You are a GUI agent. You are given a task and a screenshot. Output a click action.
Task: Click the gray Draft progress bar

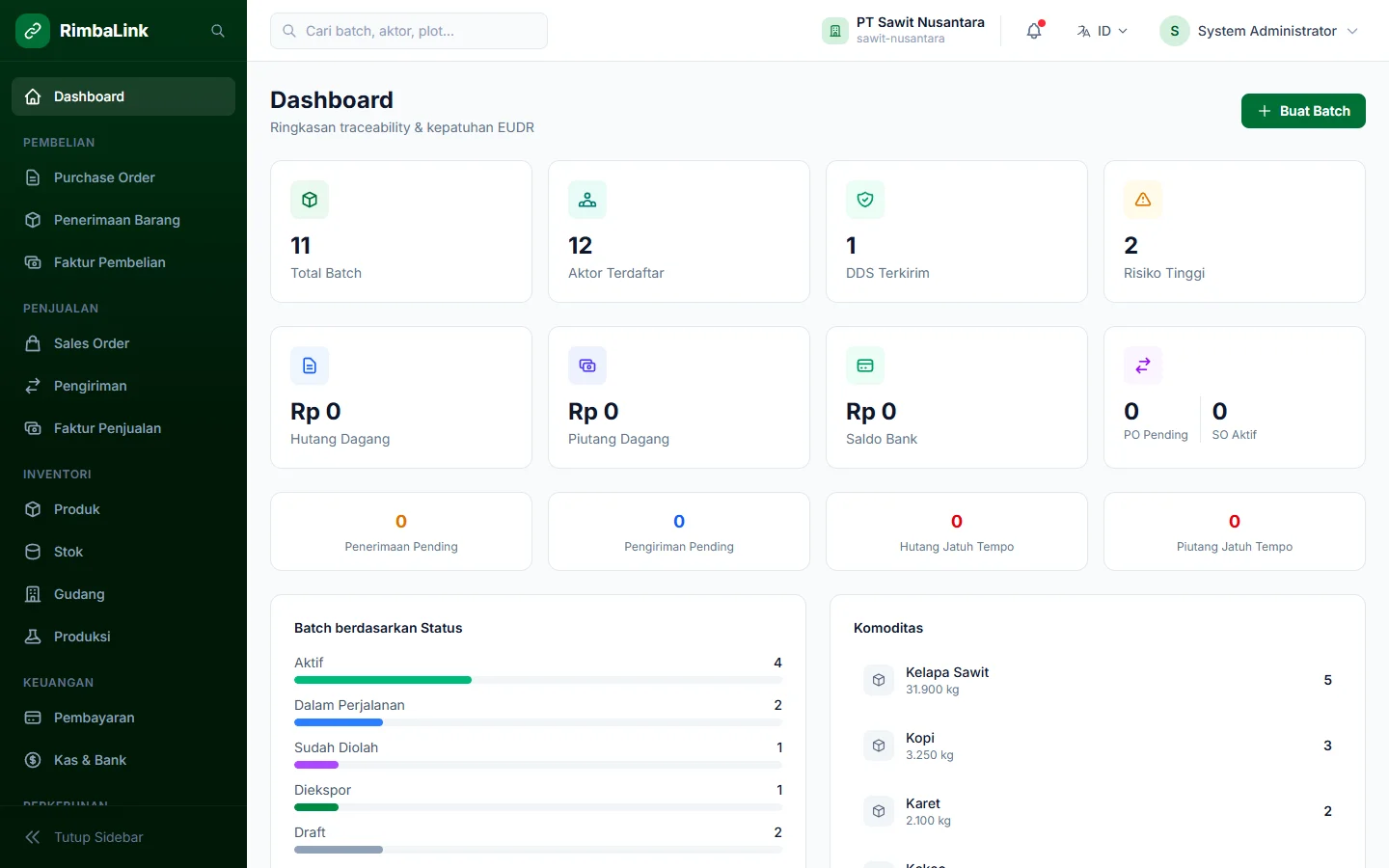click(339, 850)
